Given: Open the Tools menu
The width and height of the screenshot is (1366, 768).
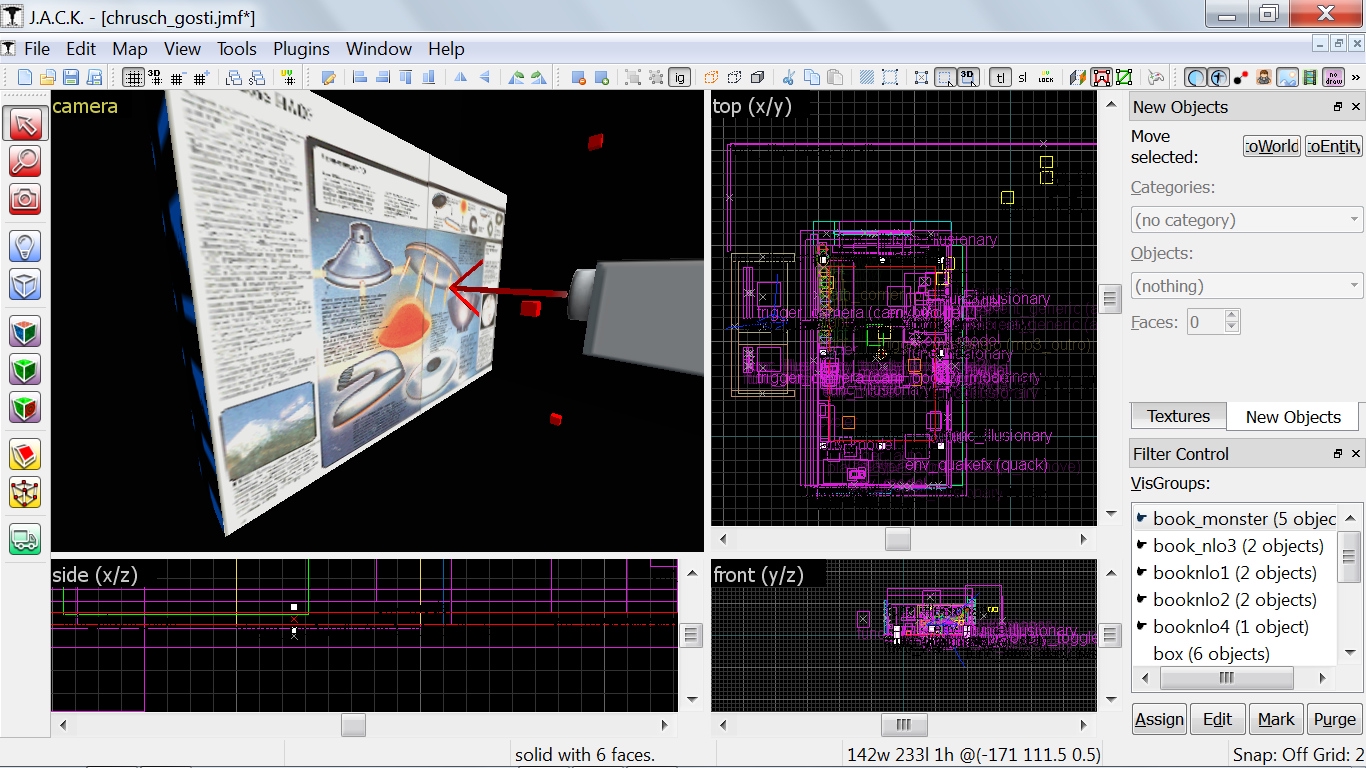Looking at the screenshot, I should click(237, 49).
